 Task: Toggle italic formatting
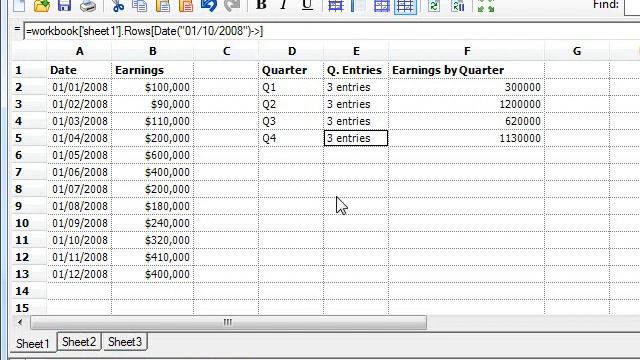(x=283, y=5)
